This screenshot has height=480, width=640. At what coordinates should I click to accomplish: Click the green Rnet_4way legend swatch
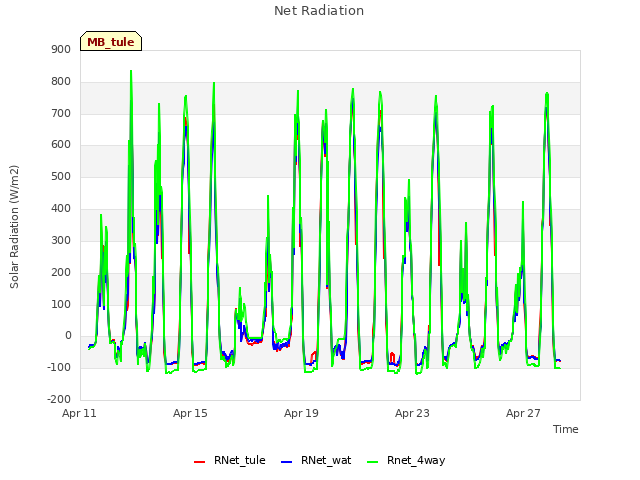coord(372,461)
